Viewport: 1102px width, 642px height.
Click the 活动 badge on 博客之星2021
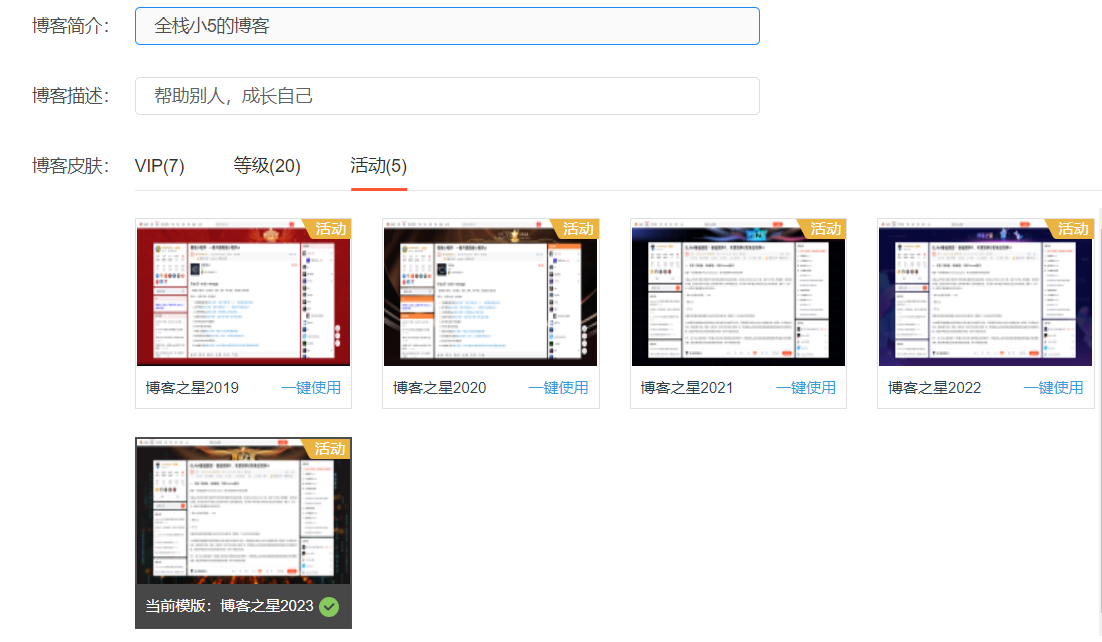823,229
